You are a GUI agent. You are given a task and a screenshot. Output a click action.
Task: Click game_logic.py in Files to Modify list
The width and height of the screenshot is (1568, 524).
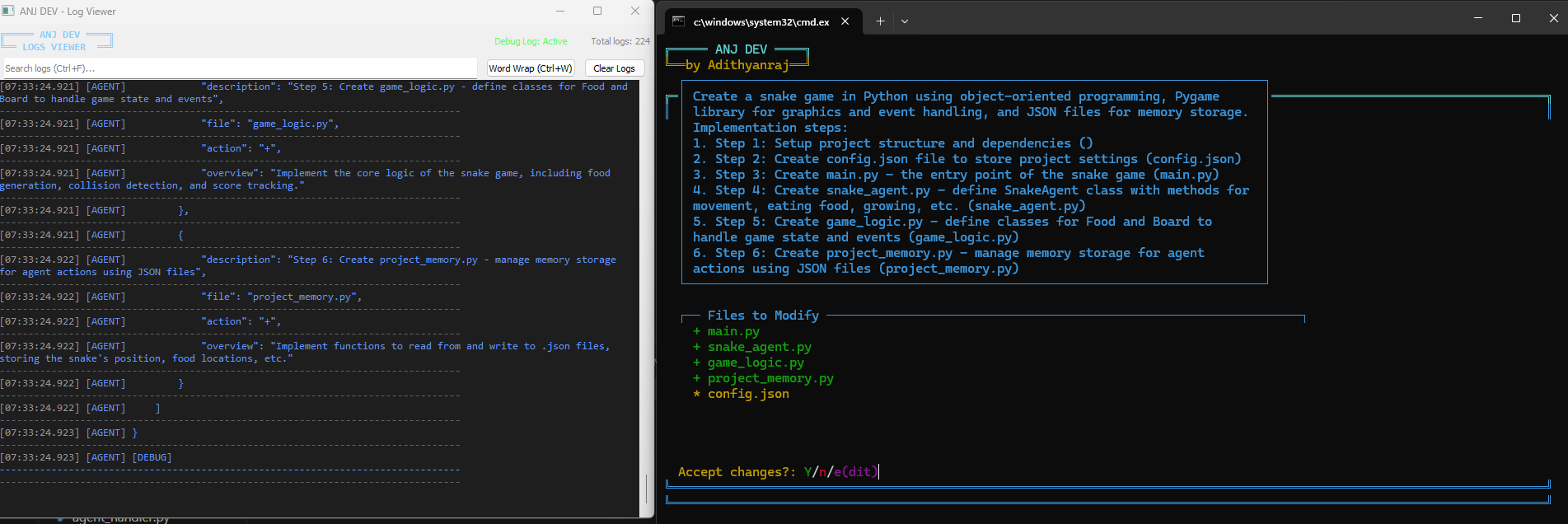[x=756, y=363]
